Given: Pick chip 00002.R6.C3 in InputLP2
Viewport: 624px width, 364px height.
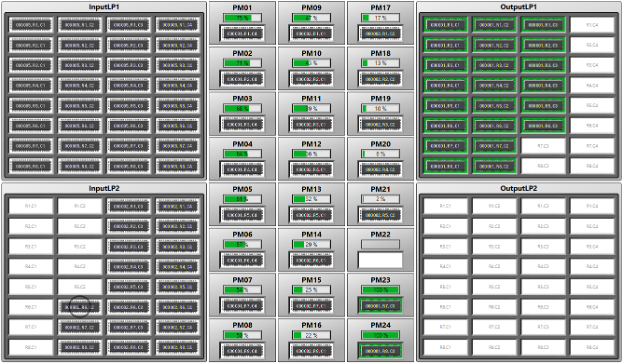Looking at the screenshot, I should pyautogui.click(x=129, y=307).
